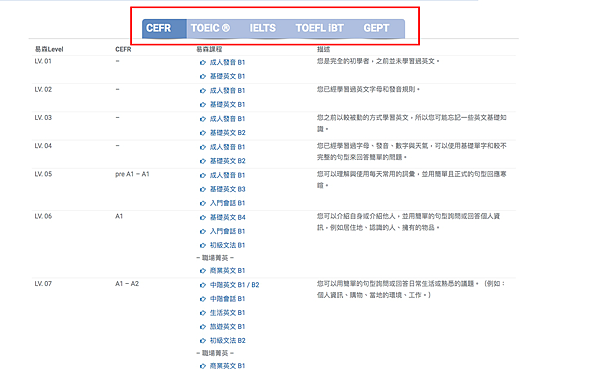
Task: Click the LV. 01 description about complete beginners
Action: (x=378, y=61)
